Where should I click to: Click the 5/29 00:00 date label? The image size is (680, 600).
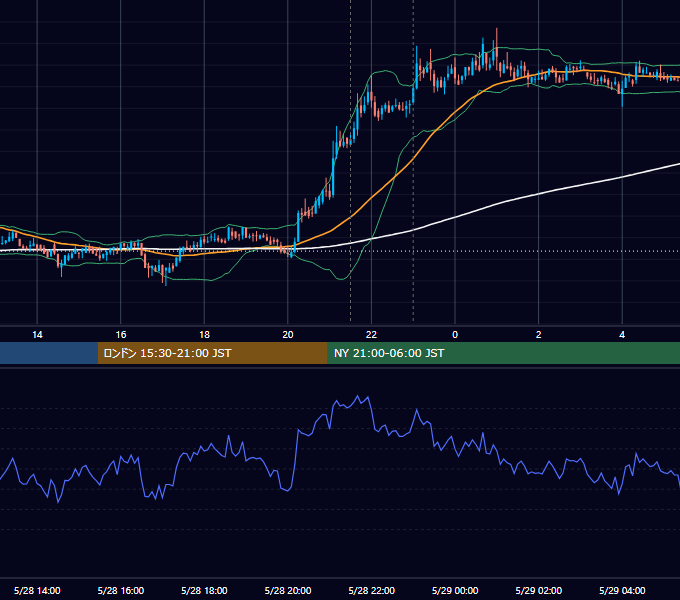pos(455,590)
